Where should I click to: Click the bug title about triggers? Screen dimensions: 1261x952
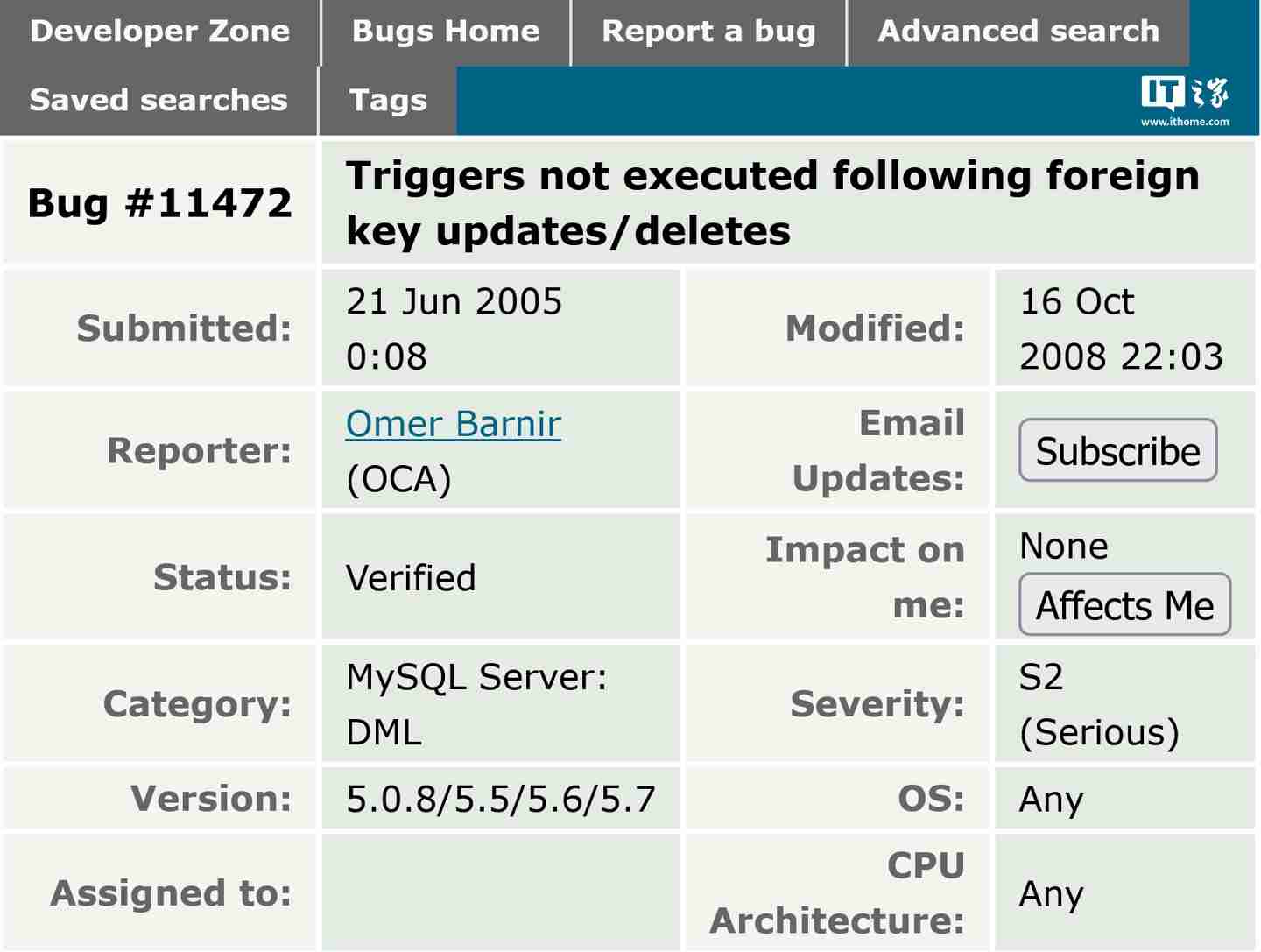[x=773, y=203]
